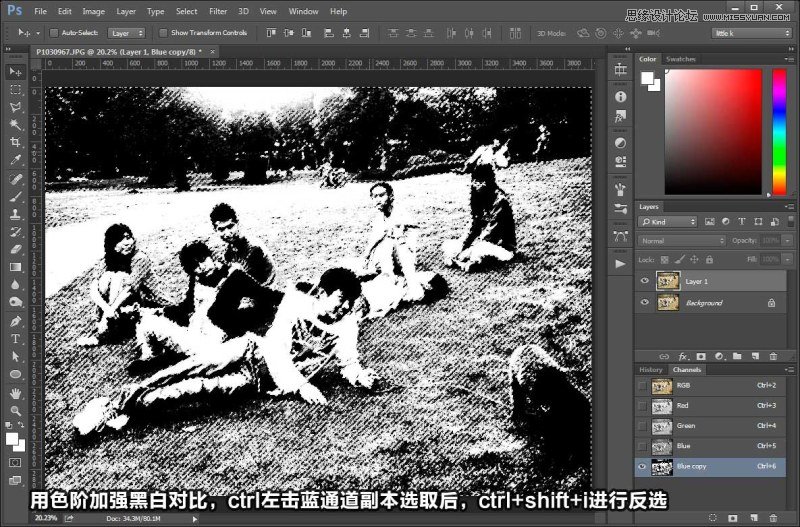The image size is (800, 527).
Task: Switch to the History tab
Action: [x=651, y=370]
